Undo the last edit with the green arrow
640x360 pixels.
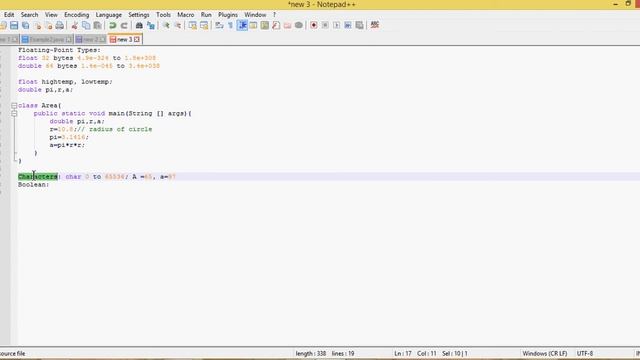click(x=113, y=25)
